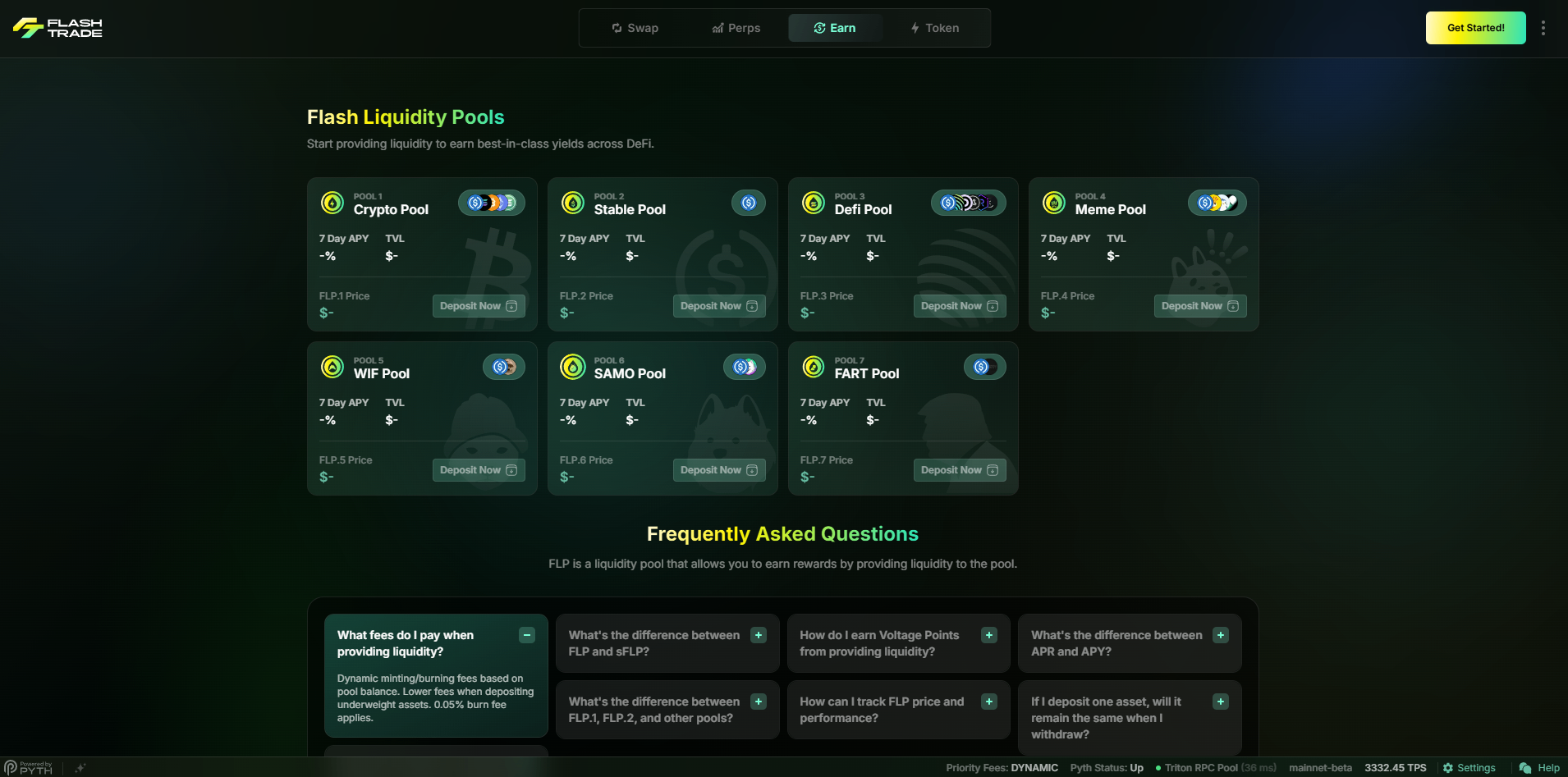
Task: Open the three-dot more options menu
Action: point(1543,28)
